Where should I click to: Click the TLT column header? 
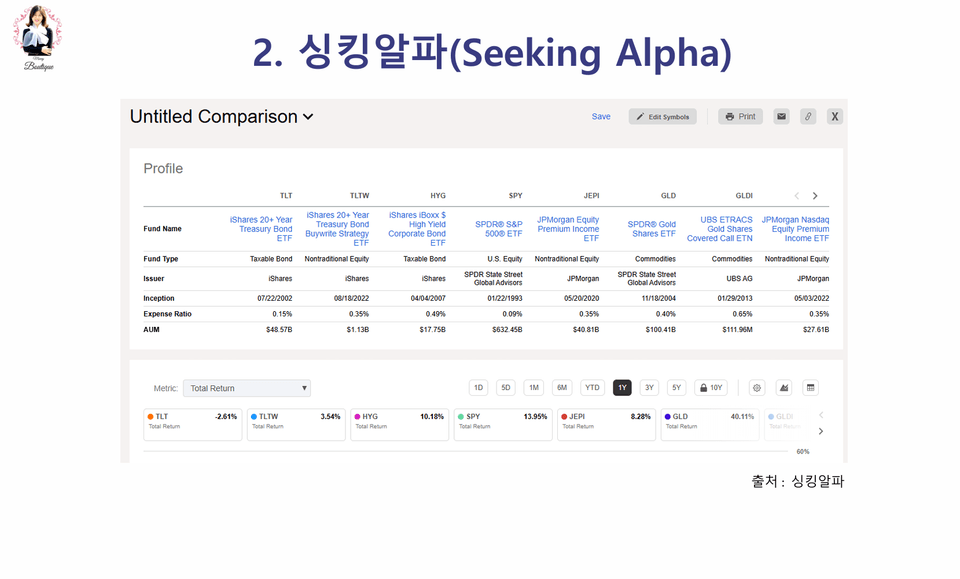click(x=286, y=196)
